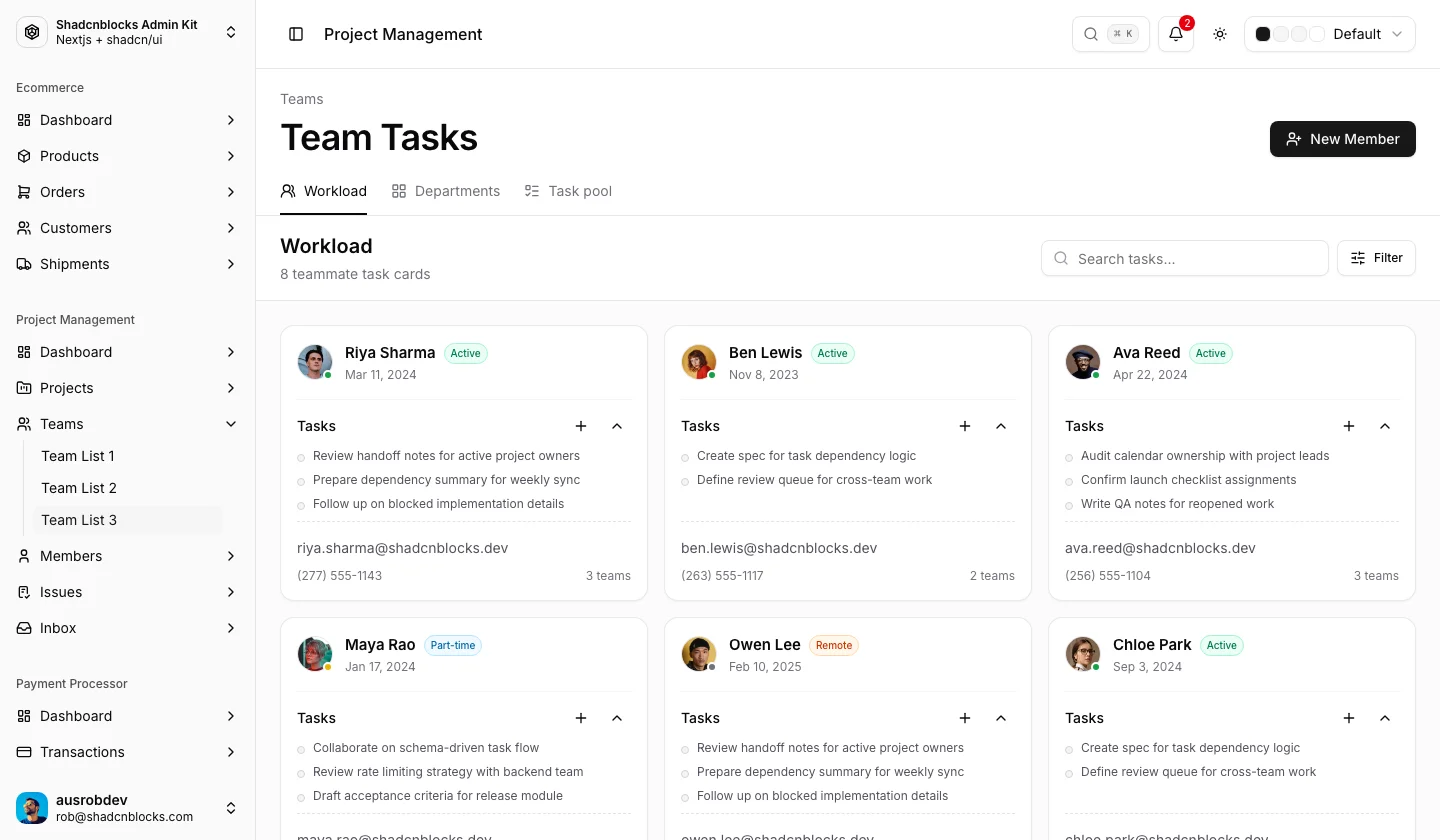
Task: Open Team List 1
Action: (128, 456)
